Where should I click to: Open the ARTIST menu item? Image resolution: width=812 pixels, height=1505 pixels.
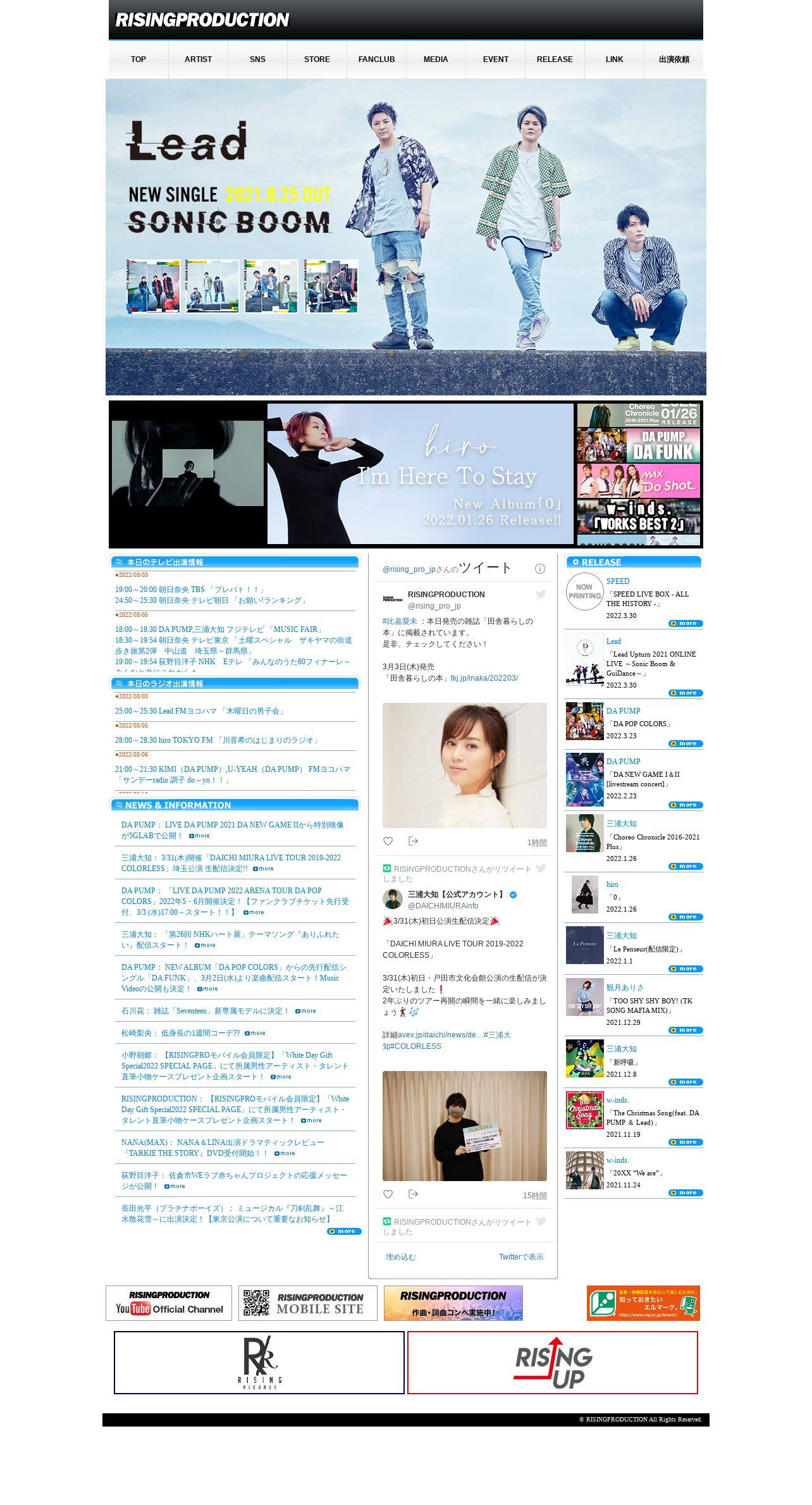[x=198, y=59]
